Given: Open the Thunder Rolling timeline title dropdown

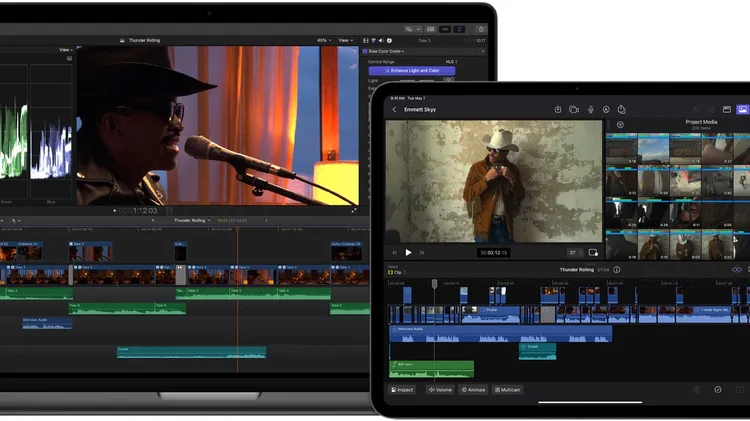Looking at the screenshot, I should tap(192, 221).
